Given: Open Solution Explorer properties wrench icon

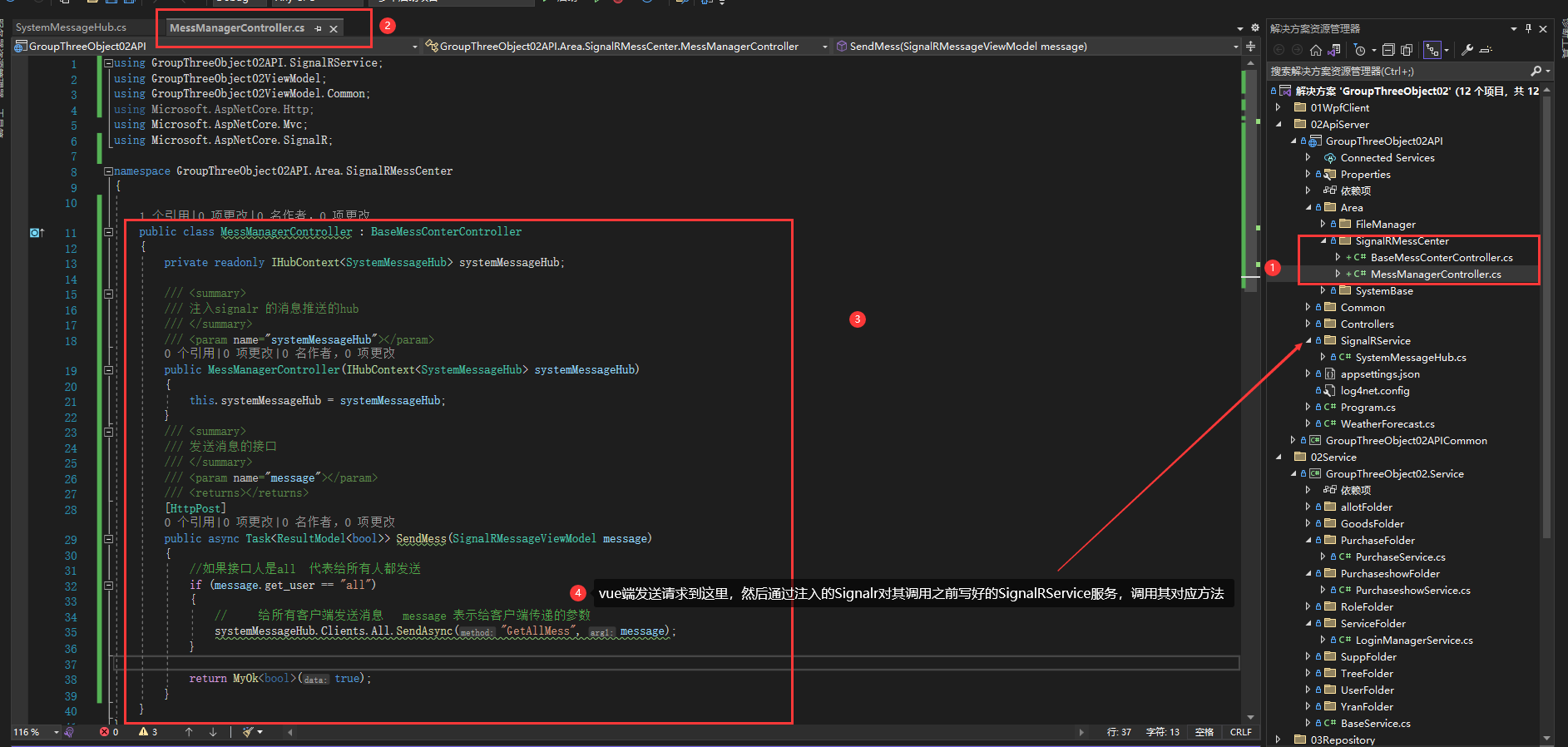Looking at the screenshot, I should click(x=1467, y=50).
